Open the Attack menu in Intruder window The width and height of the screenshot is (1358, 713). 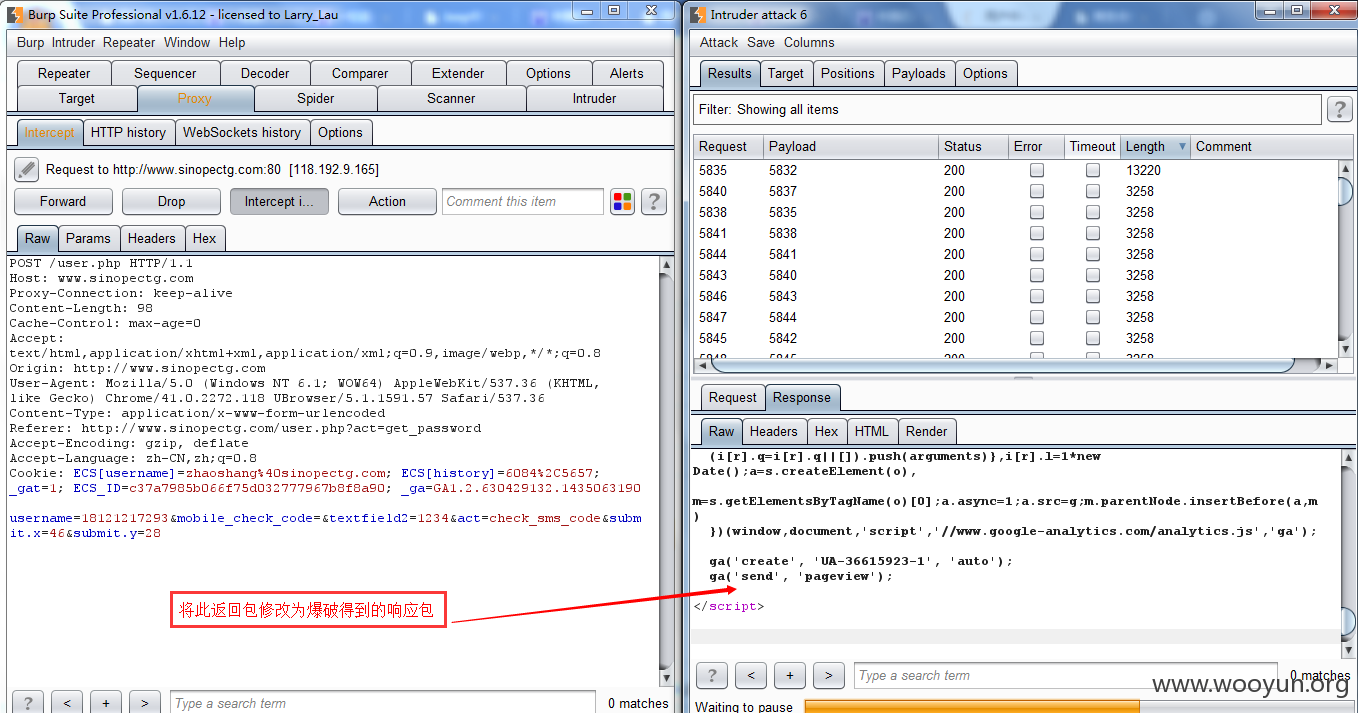coord(719,42)
